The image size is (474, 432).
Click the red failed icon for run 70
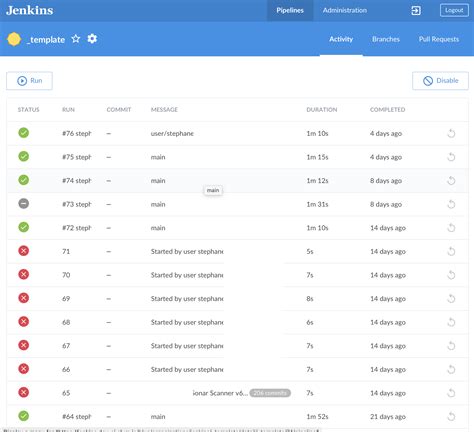23,274
